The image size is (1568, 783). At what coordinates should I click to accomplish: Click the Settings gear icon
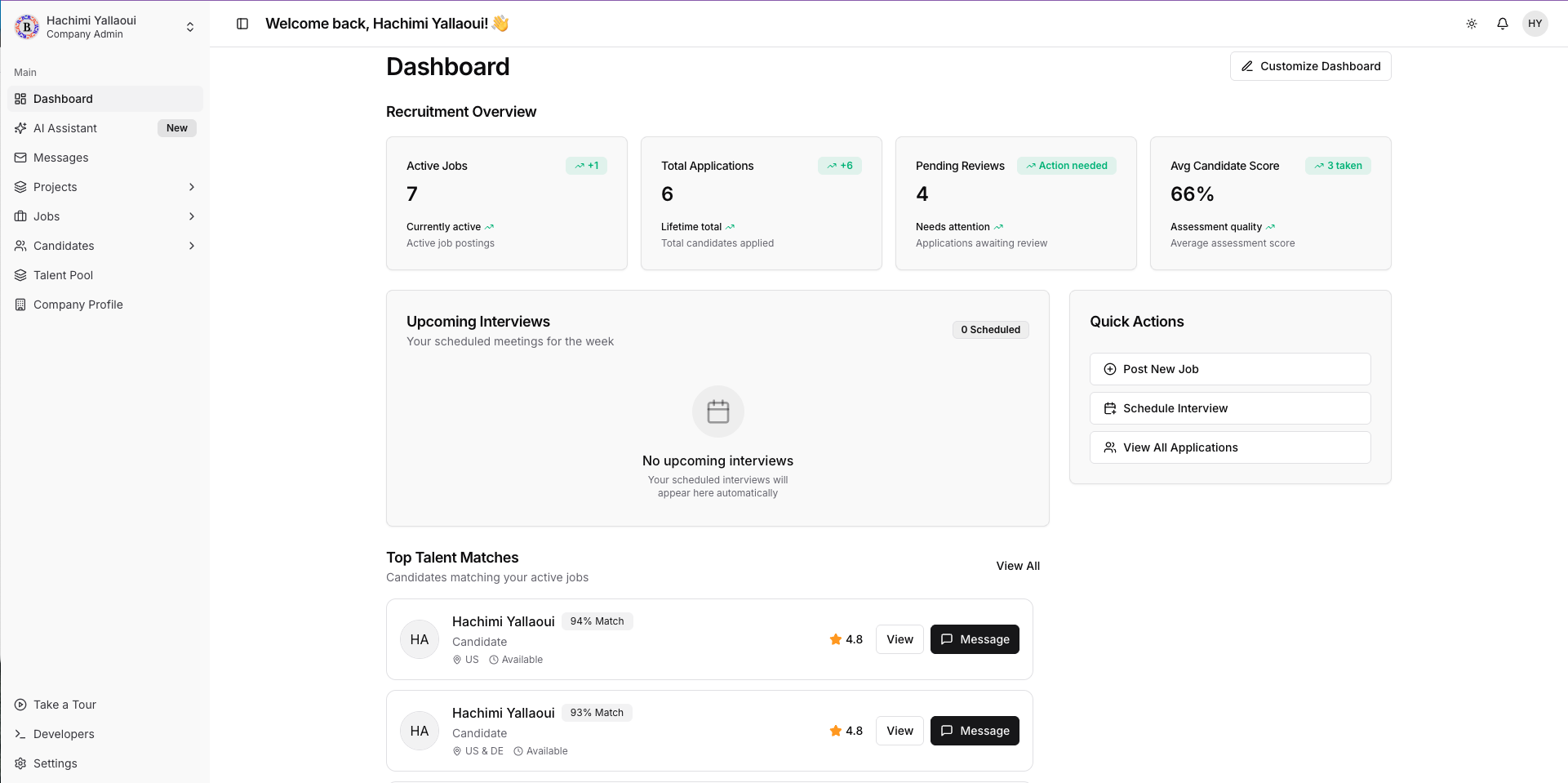[20, 763]
